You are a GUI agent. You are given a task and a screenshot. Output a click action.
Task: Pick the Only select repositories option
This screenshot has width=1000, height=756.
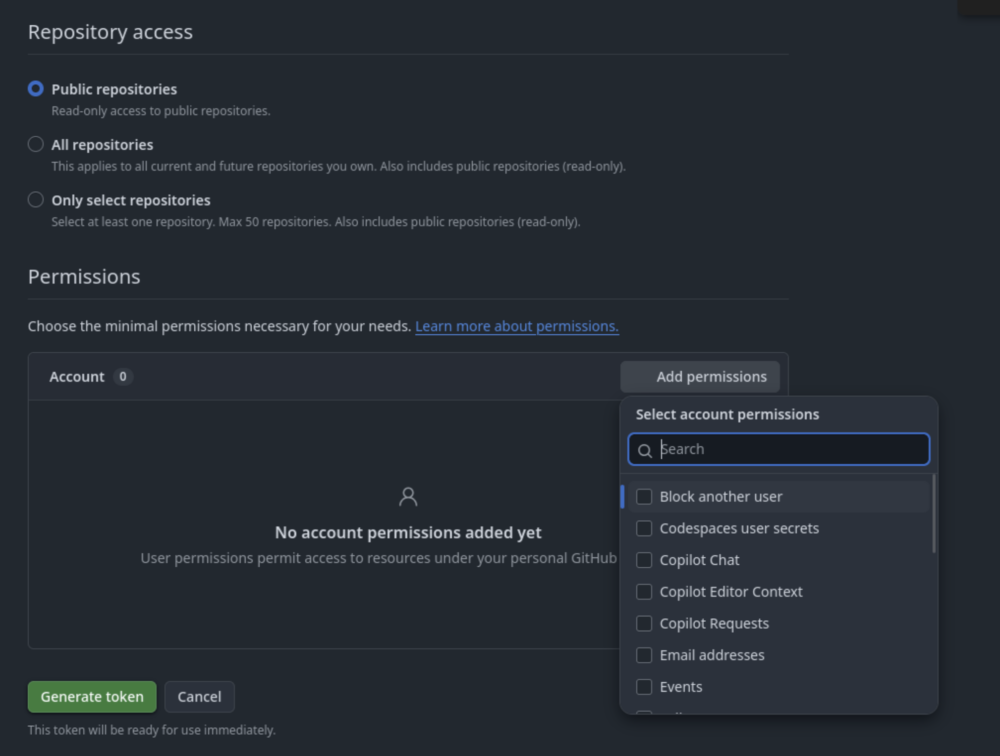tap(36, 199)
